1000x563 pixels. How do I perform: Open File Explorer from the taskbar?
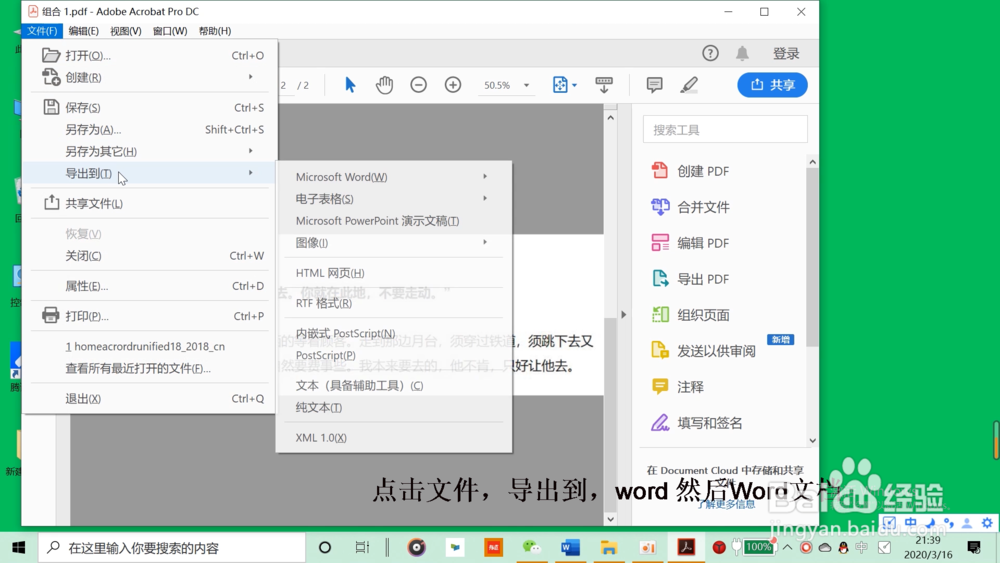pos(608,548)
